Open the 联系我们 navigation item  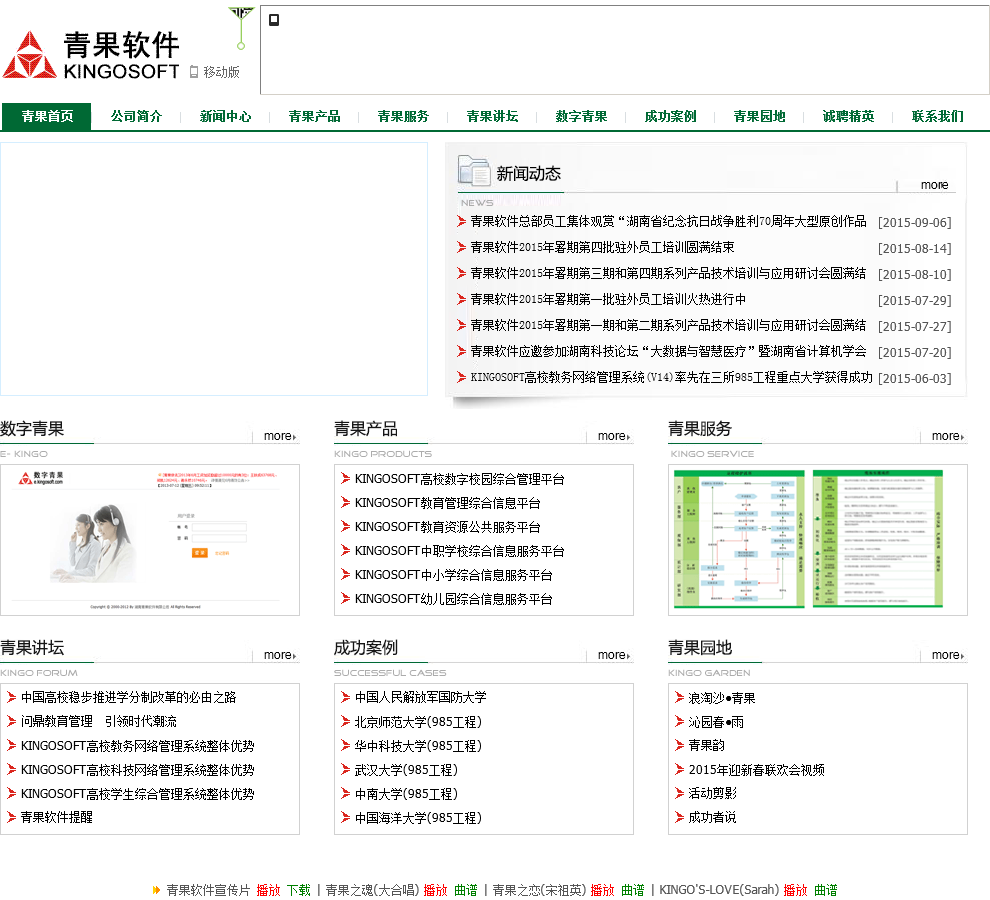click(938, 116)
